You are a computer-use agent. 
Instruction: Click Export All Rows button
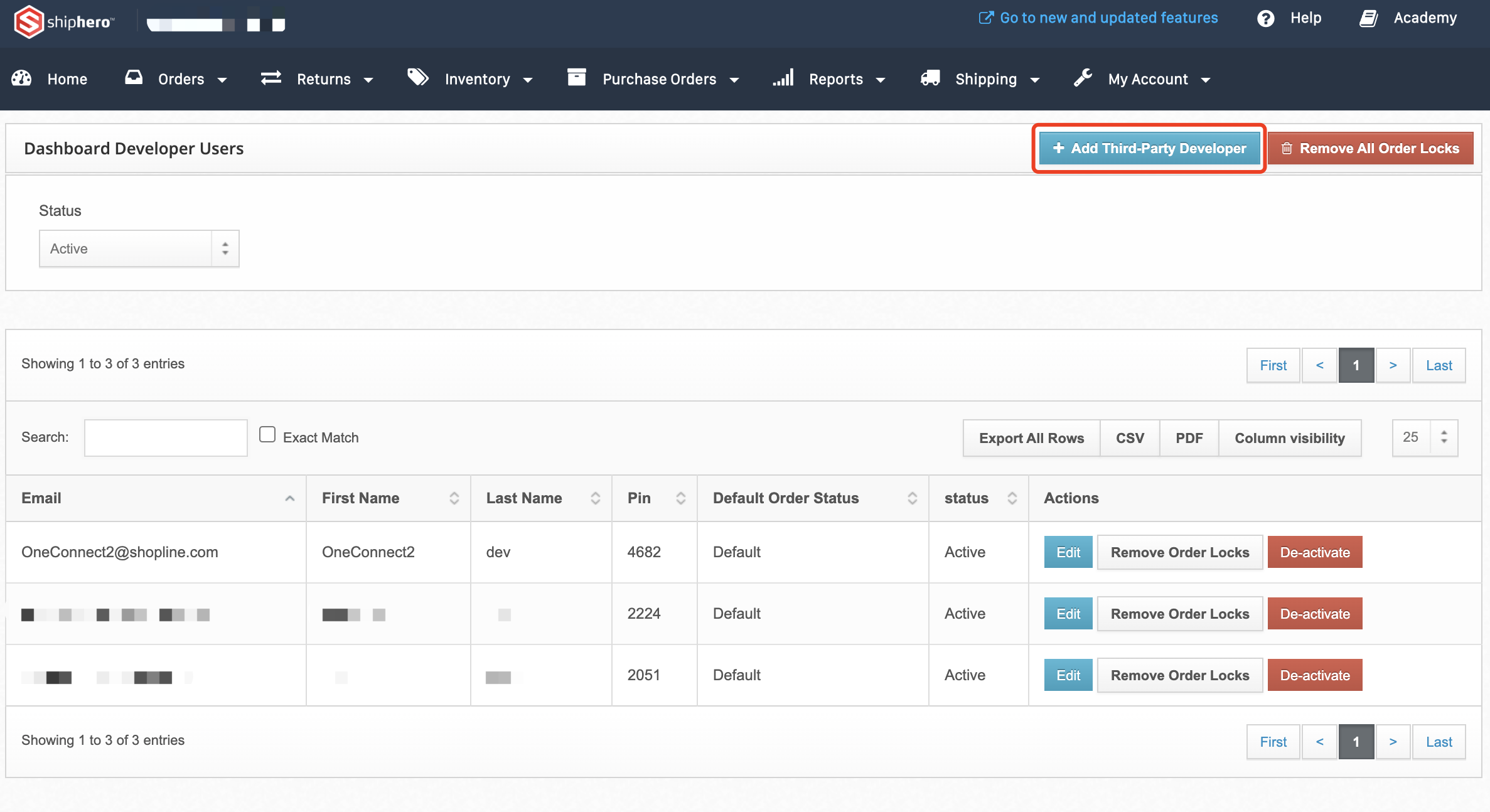[1031, 438]
